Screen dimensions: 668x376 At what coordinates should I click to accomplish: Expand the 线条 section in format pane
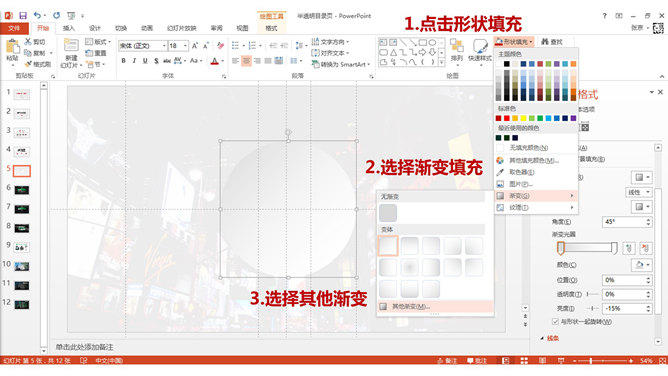550,338
